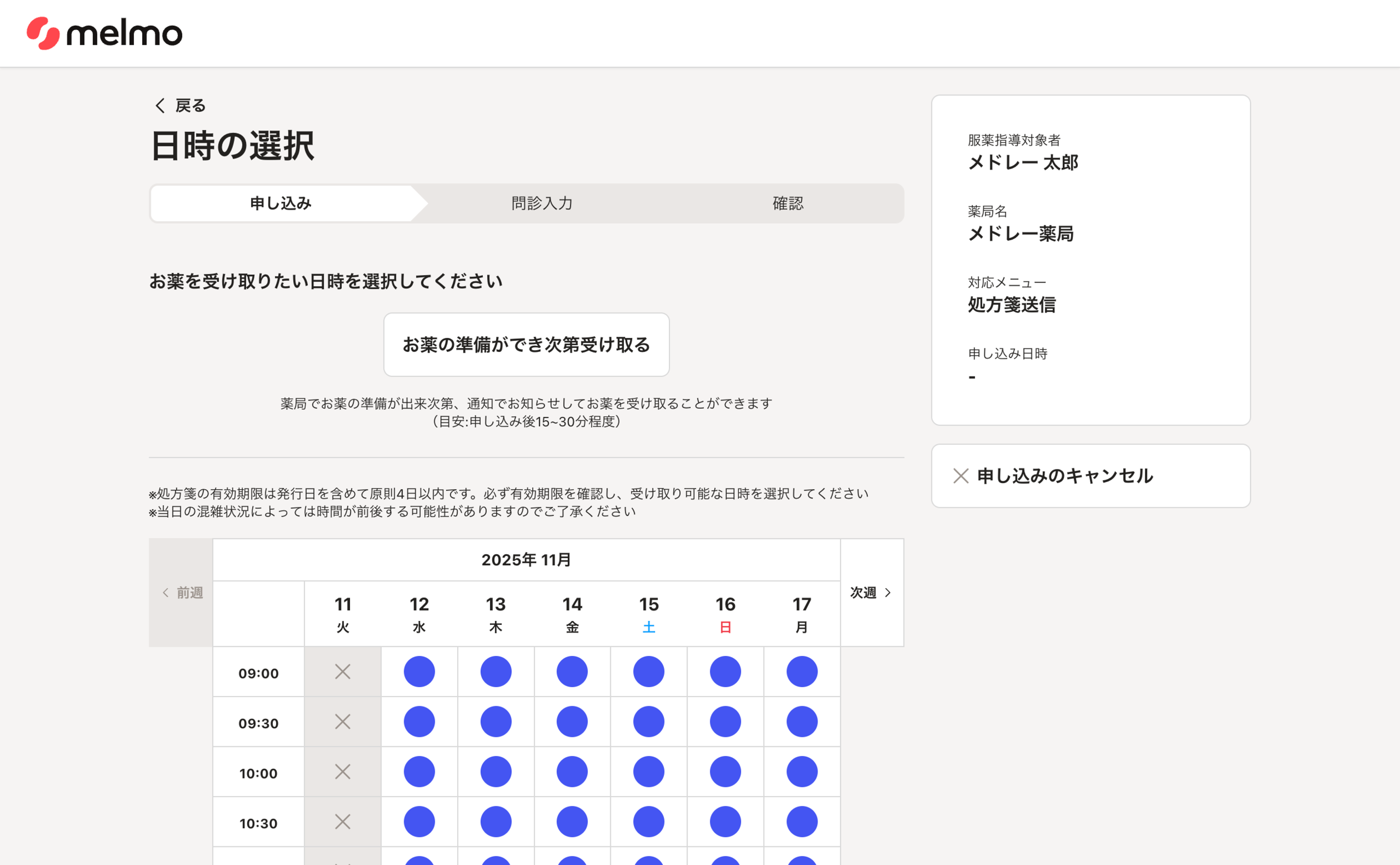Viewport: 1400px width, 865px height.
Task: Click the 確認 step tab
Action: [x=787, y=204]
